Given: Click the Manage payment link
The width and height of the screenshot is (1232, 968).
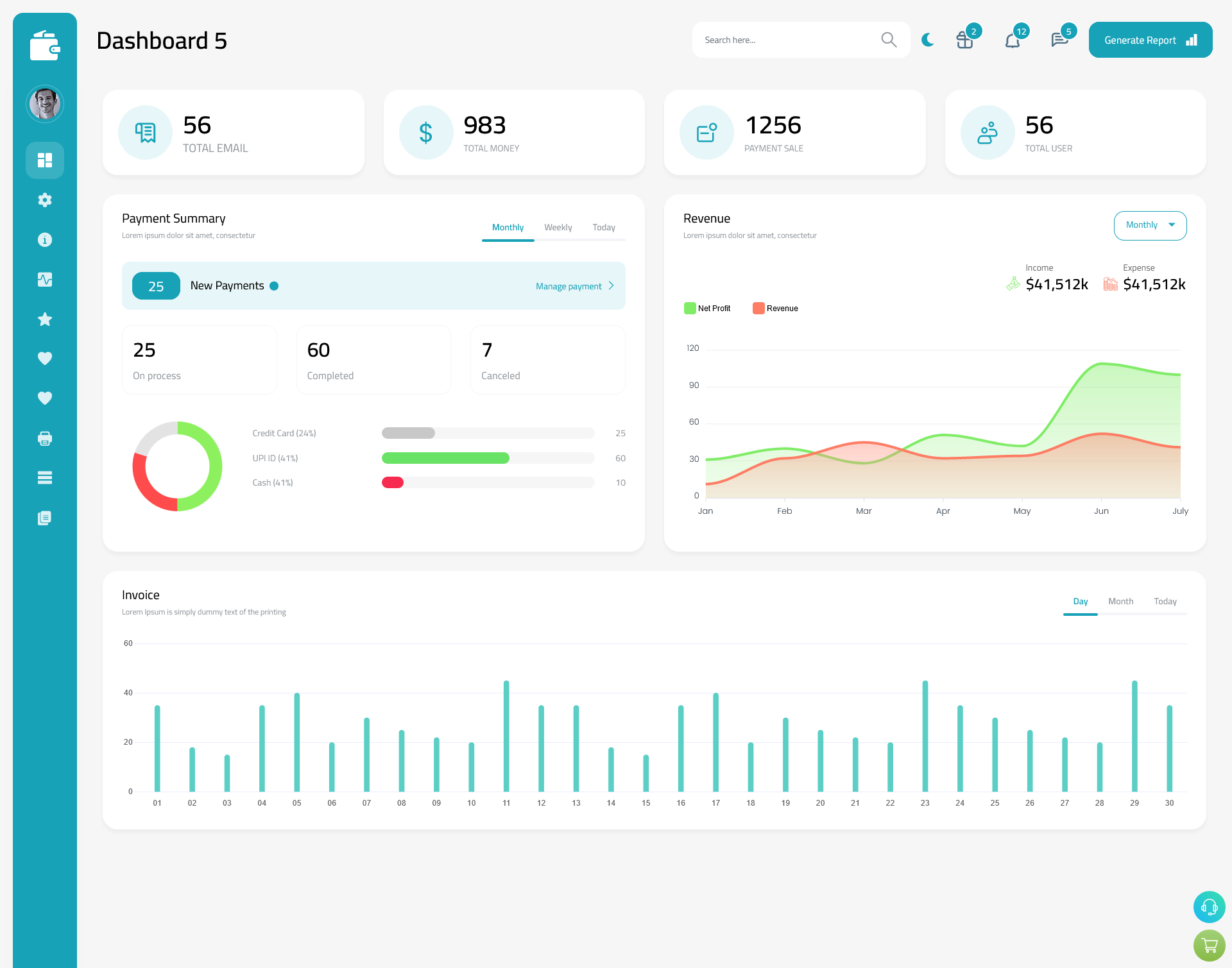Looking at the screenshot, I should point(572,285).
